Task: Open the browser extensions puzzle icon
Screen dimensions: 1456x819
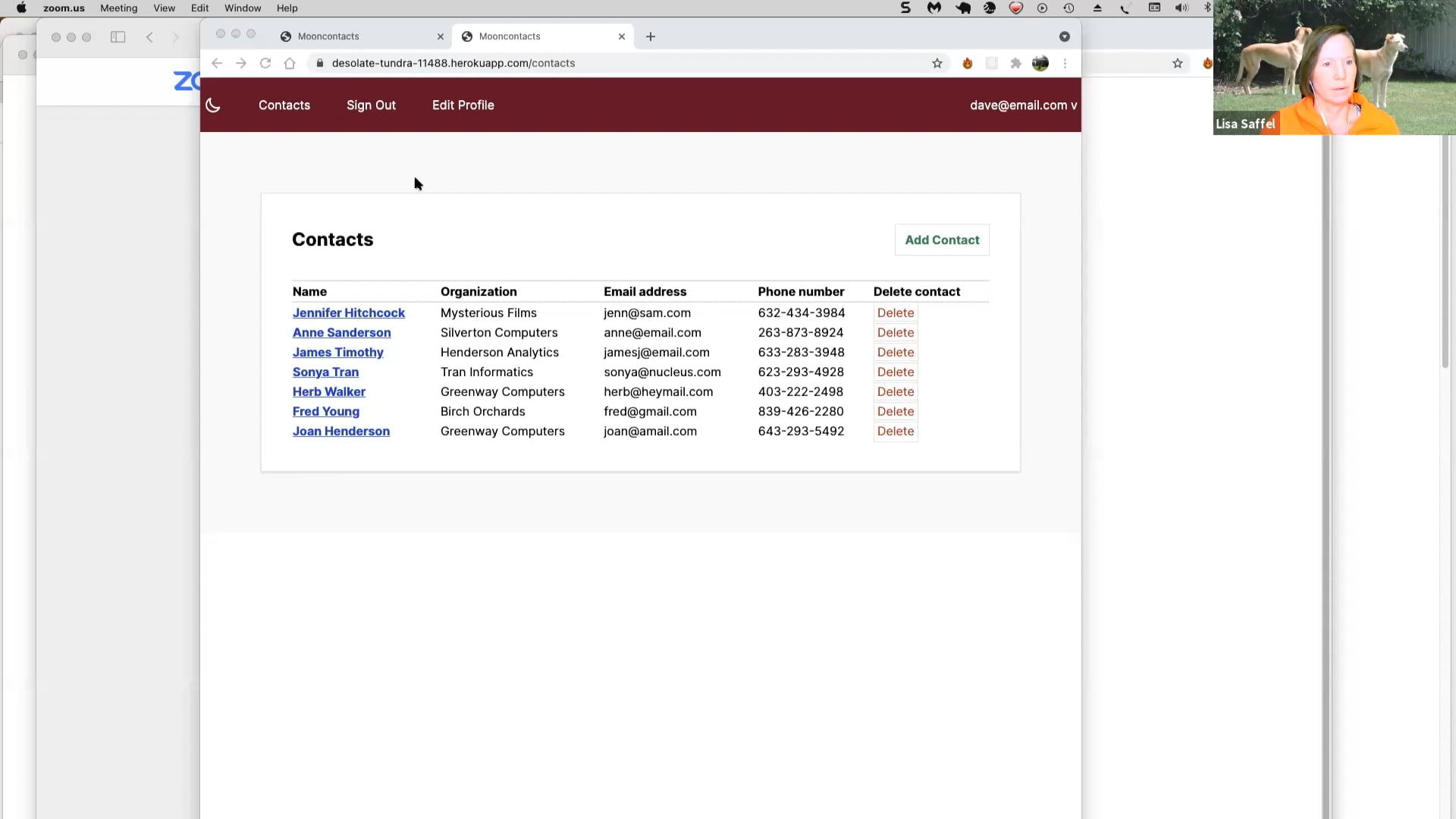Action: point(1016,63)
